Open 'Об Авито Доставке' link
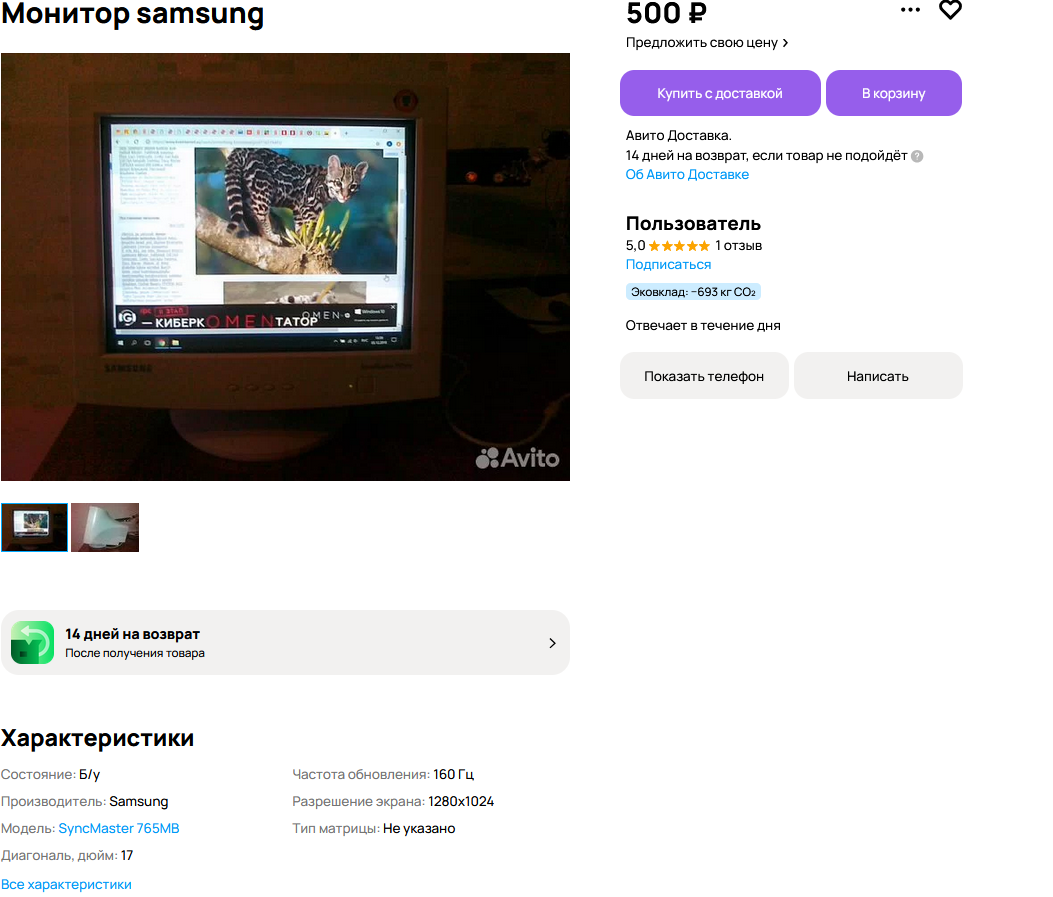This screenshot has width=1053, height=897. tap(687, 175)
